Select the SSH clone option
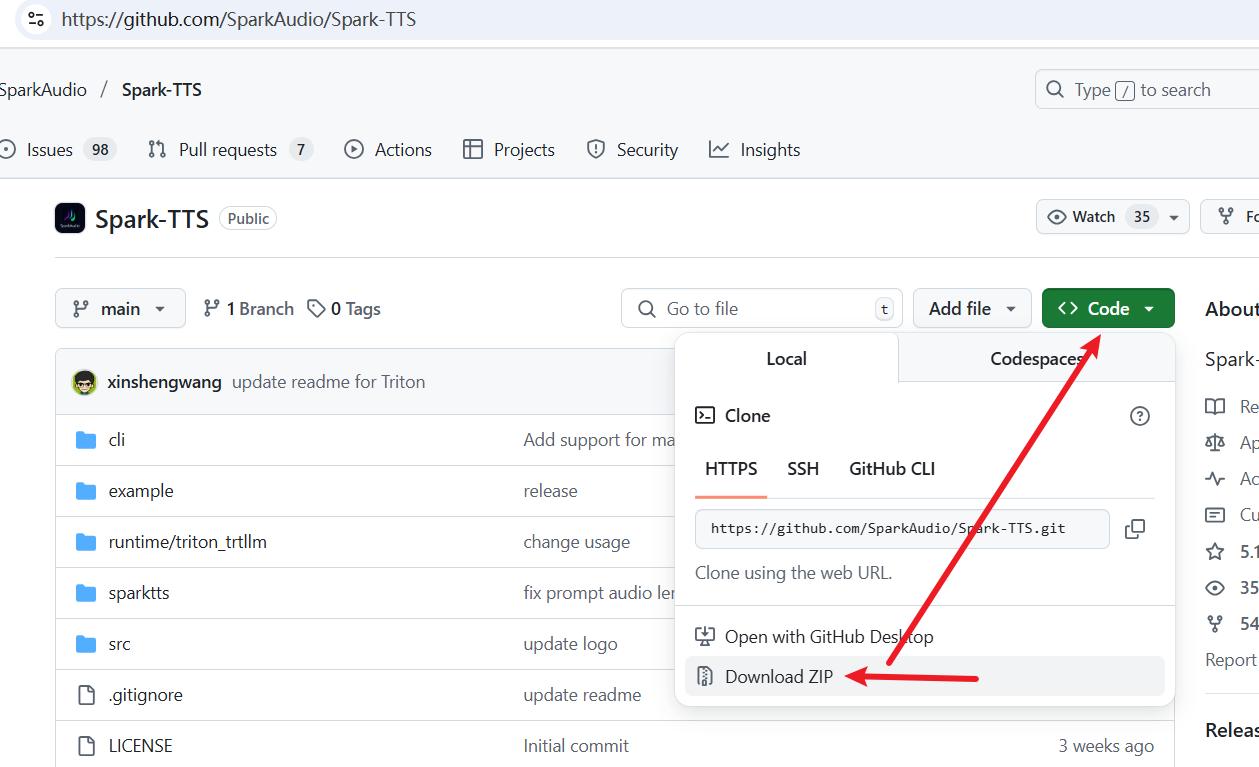Image resolution: width=1259 pixels, height=767 pixels. 803,469
